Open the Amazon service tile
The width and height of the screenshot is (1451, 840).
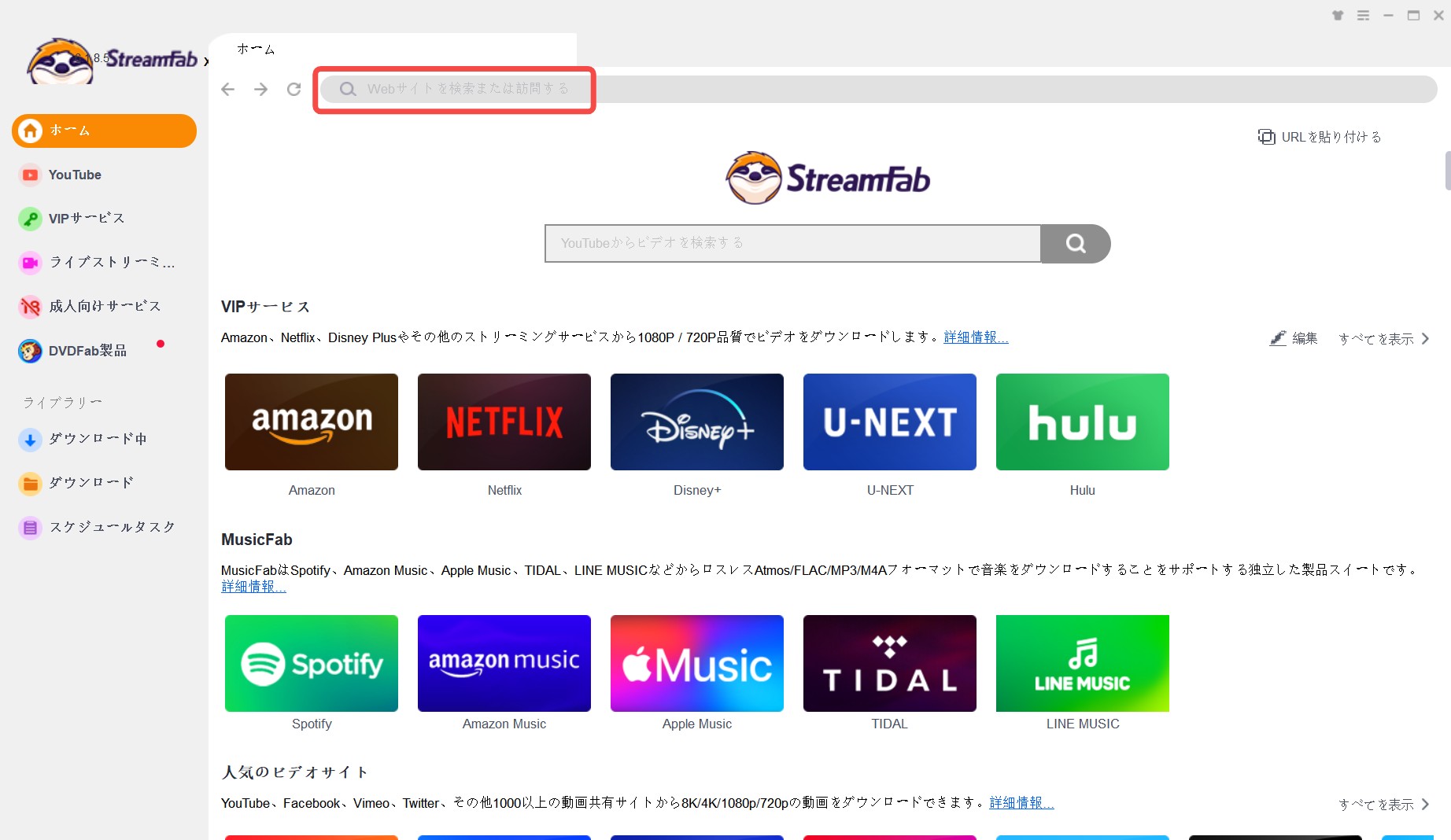[312, 422]
